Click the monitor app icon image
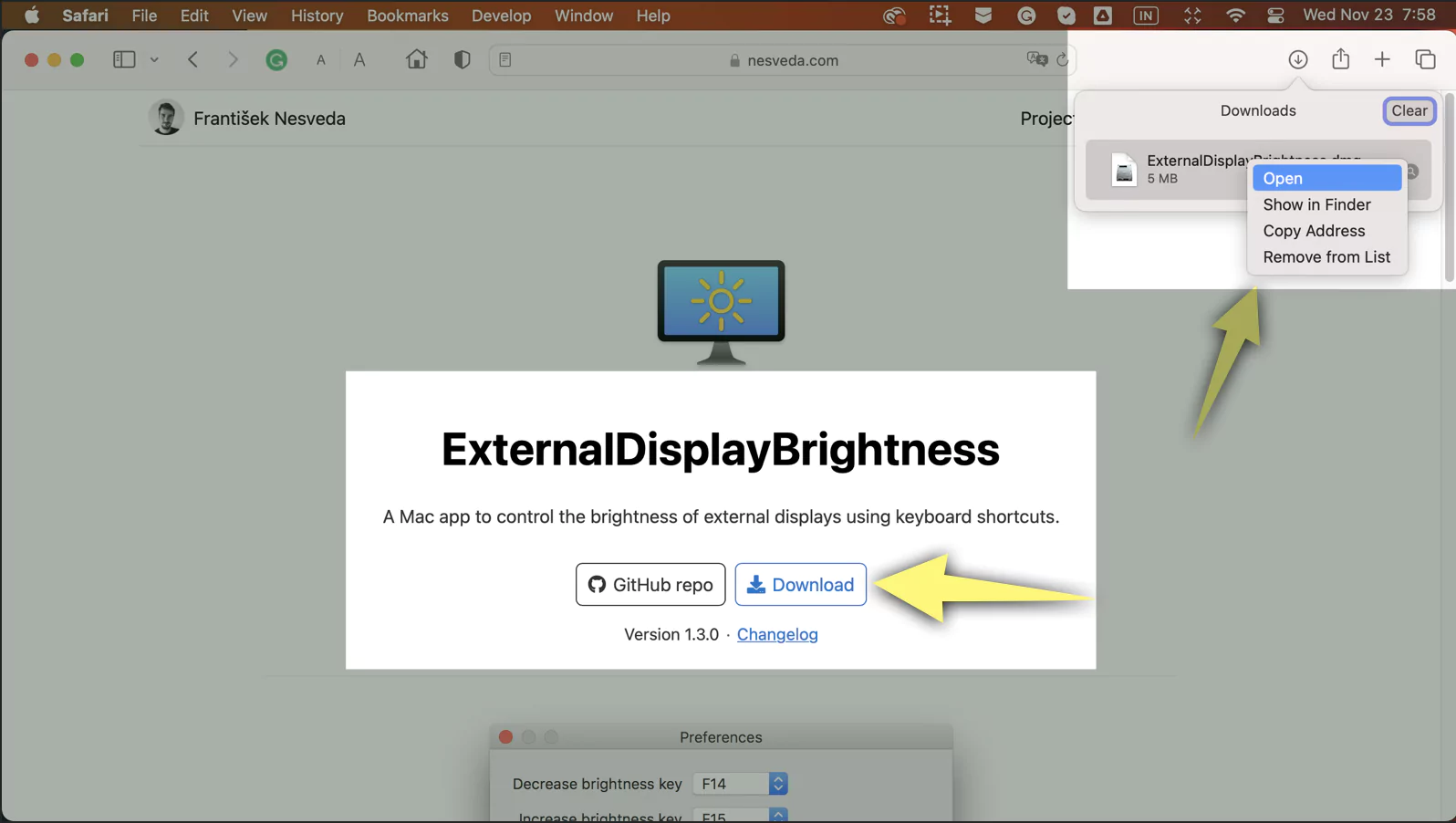 click(721, 313)
